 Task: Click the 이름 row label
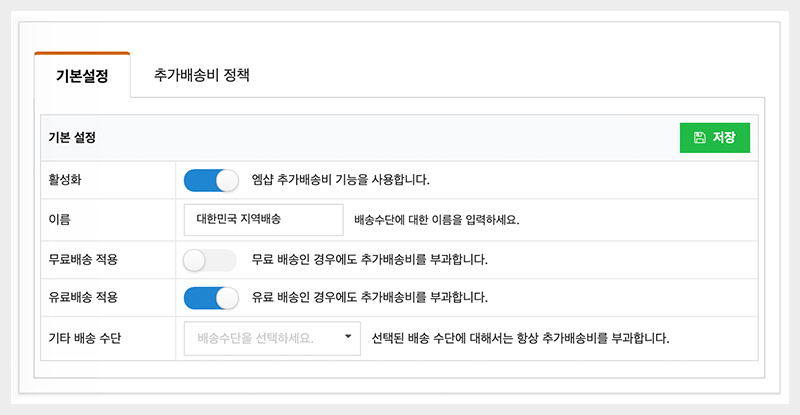59,220
